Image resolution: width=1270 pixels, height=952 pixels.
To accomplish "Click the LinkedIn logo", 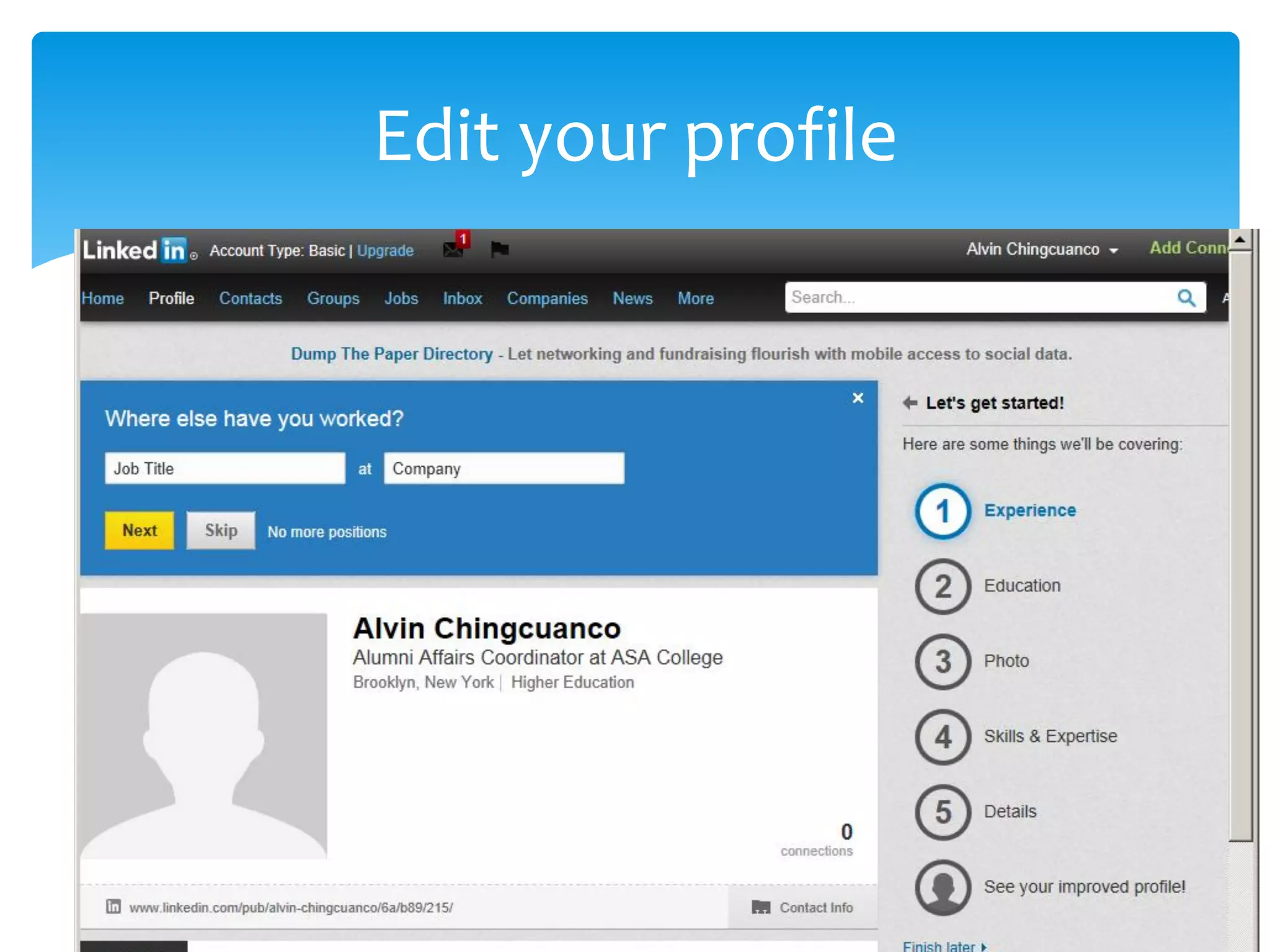I will (x=140, y=250).
